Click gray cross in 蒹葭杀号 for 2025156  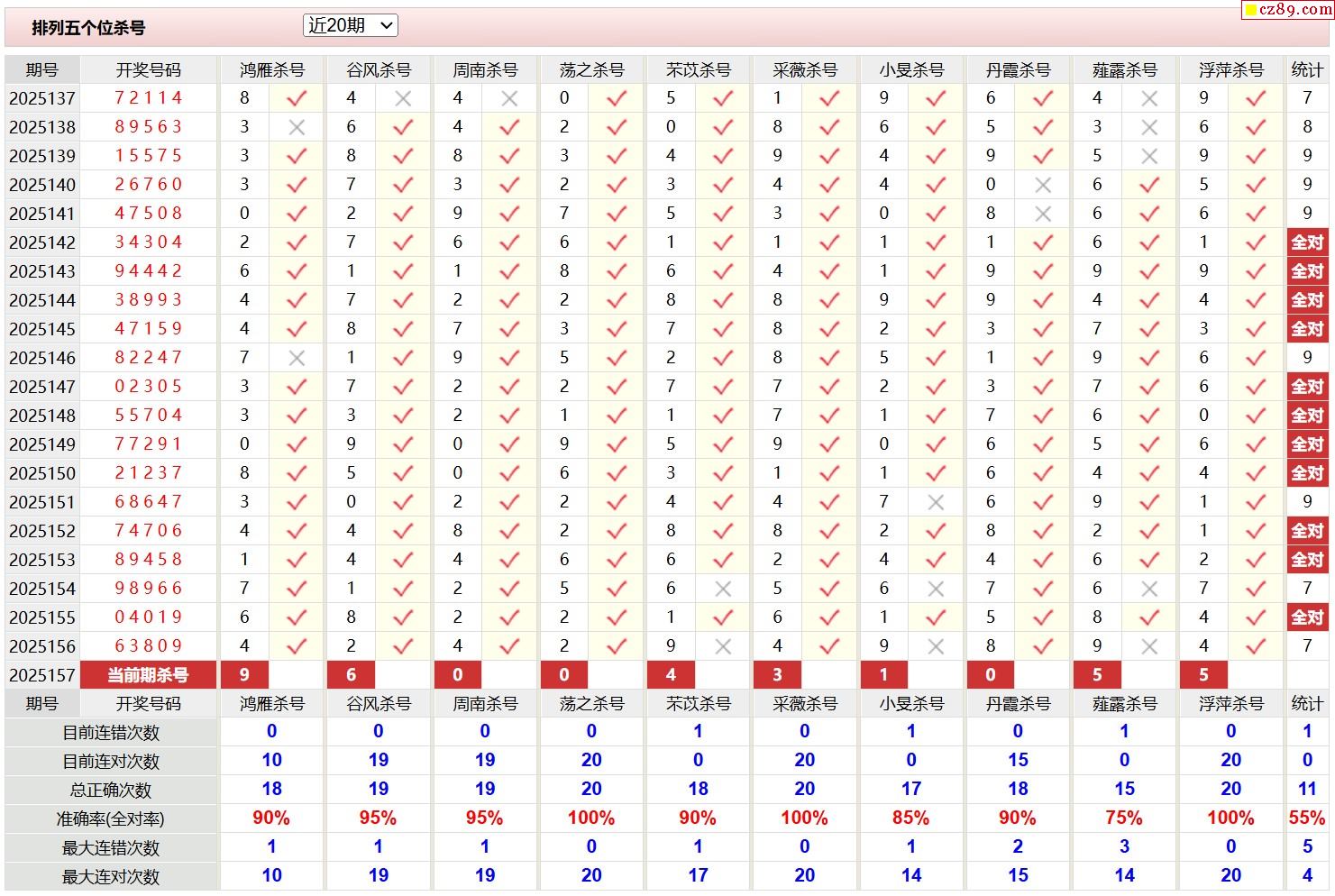click(x=1149, y=646)
